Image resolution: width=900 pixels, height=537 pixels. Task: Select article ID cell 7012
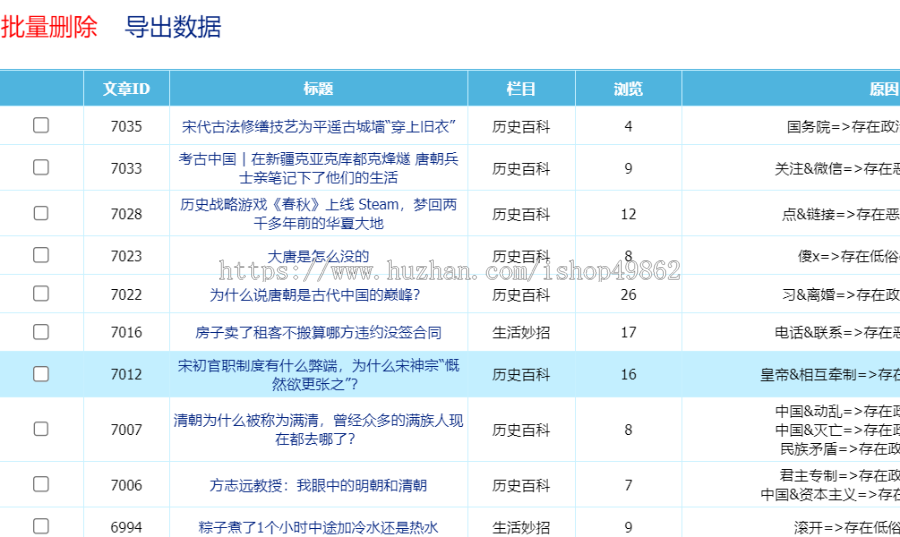click(126, 375)
